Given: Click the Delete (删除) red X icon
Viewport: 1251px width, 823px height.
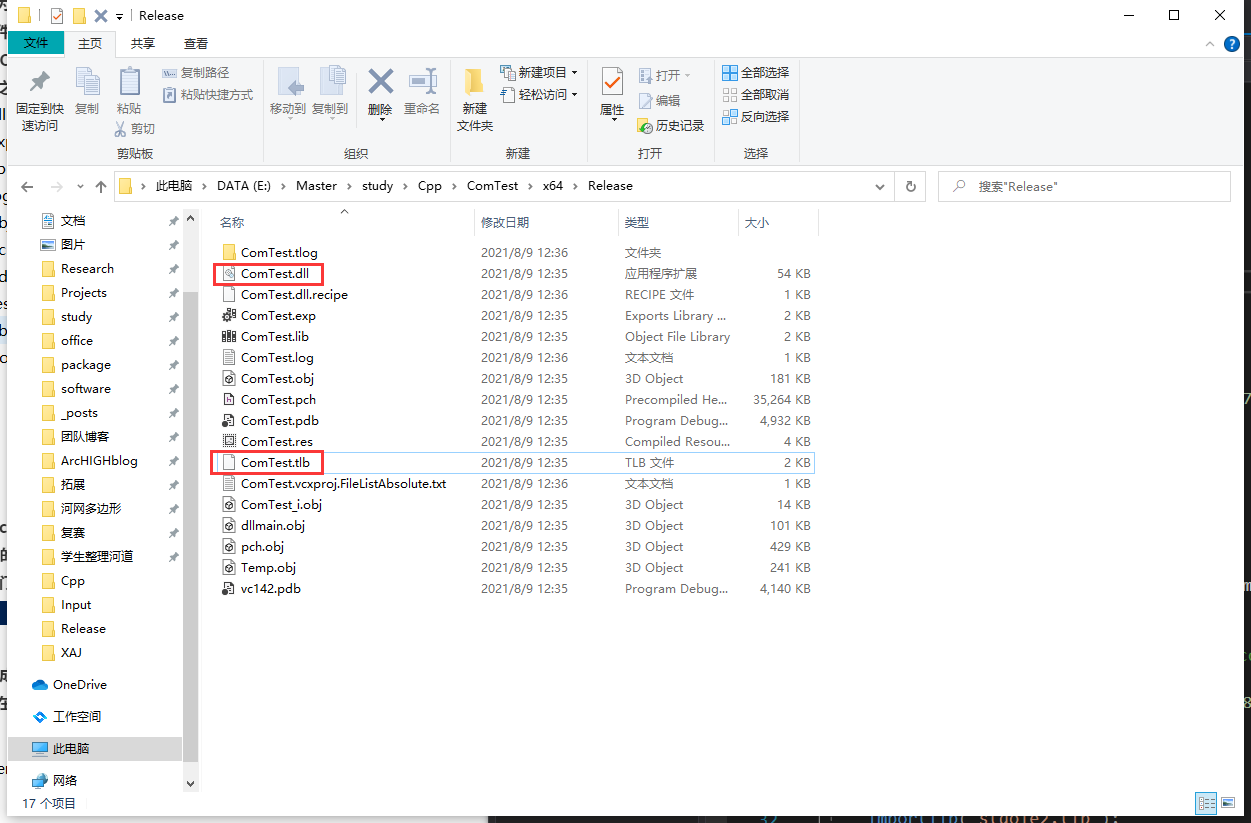Looking at the screenshot, I should (380, 82).
